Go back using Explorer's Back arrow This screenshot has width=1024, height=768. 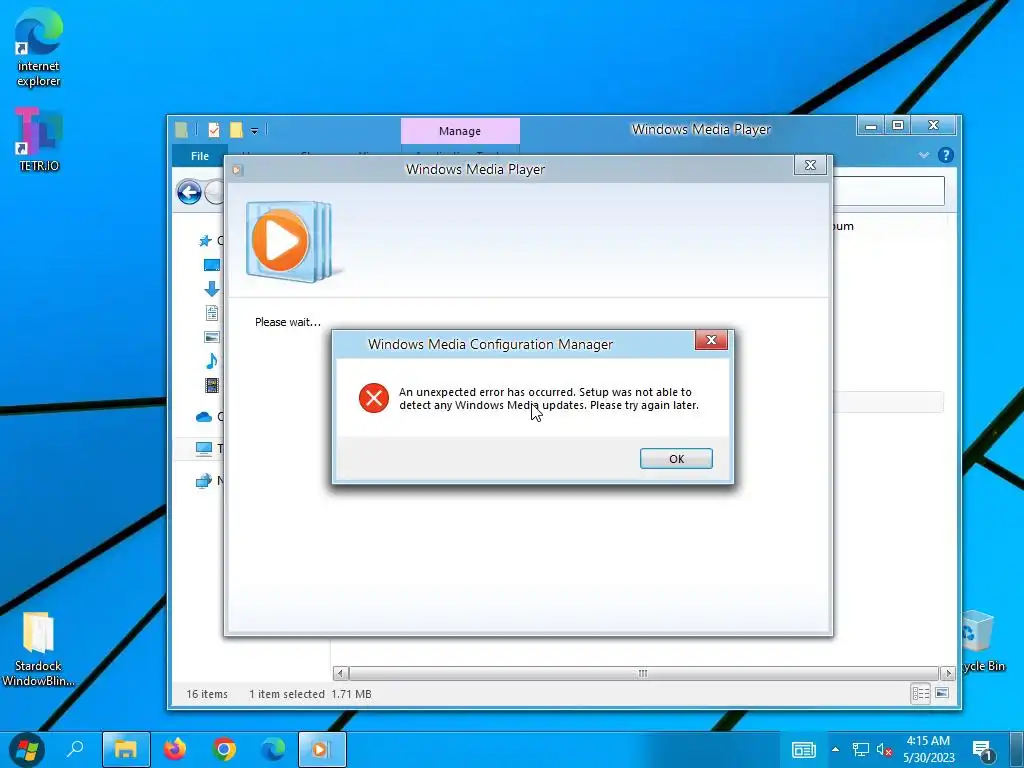[x=189, y=193]
